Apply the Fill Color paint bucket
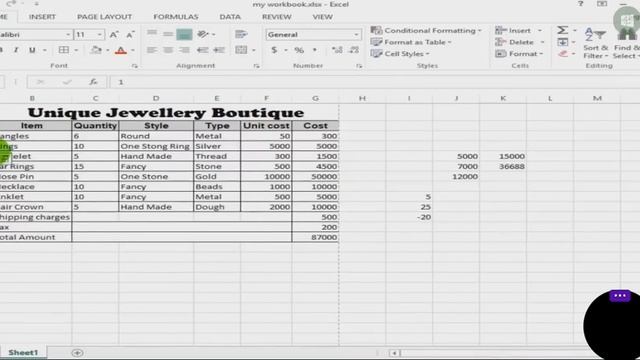This screenshot has width=640, height=360. tap(96, 50)
